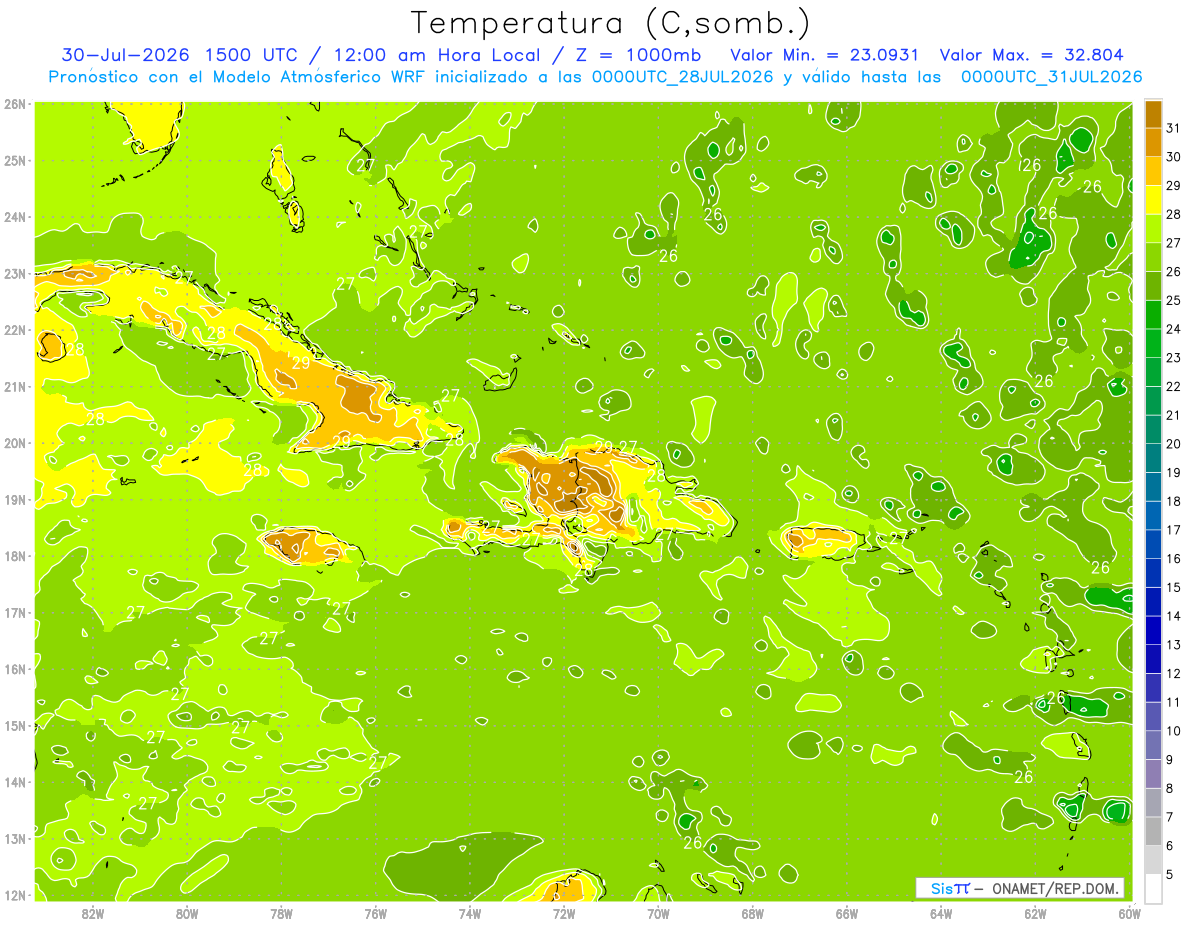Pick the yellow swatch between legend 28 and 29
The image size is (1200, 927).
tap(1153, 200)
